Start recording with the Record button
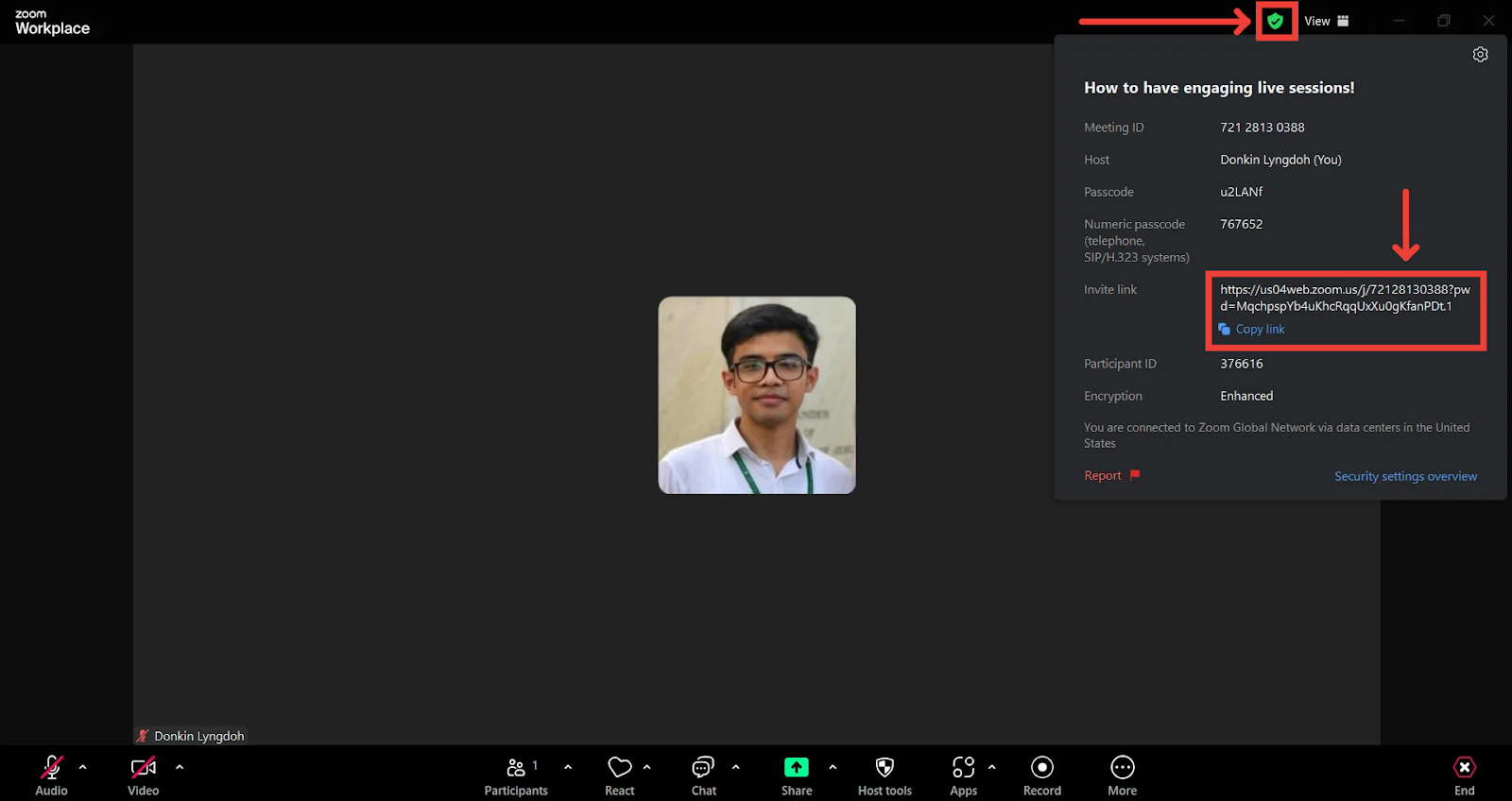This screenshot has width=1512, height=801. (x=1042, y=775)
